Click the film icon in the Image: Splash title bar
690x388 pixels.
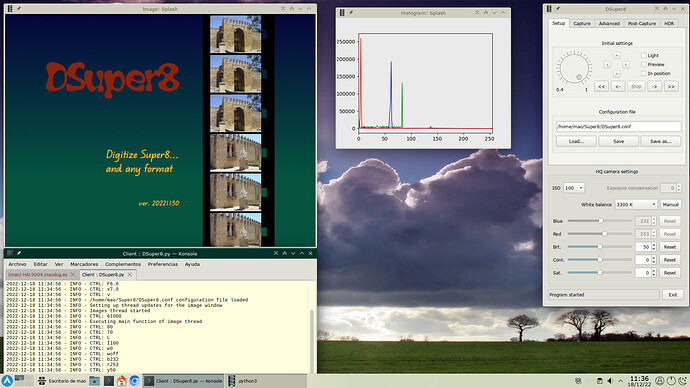click(10, 9)
